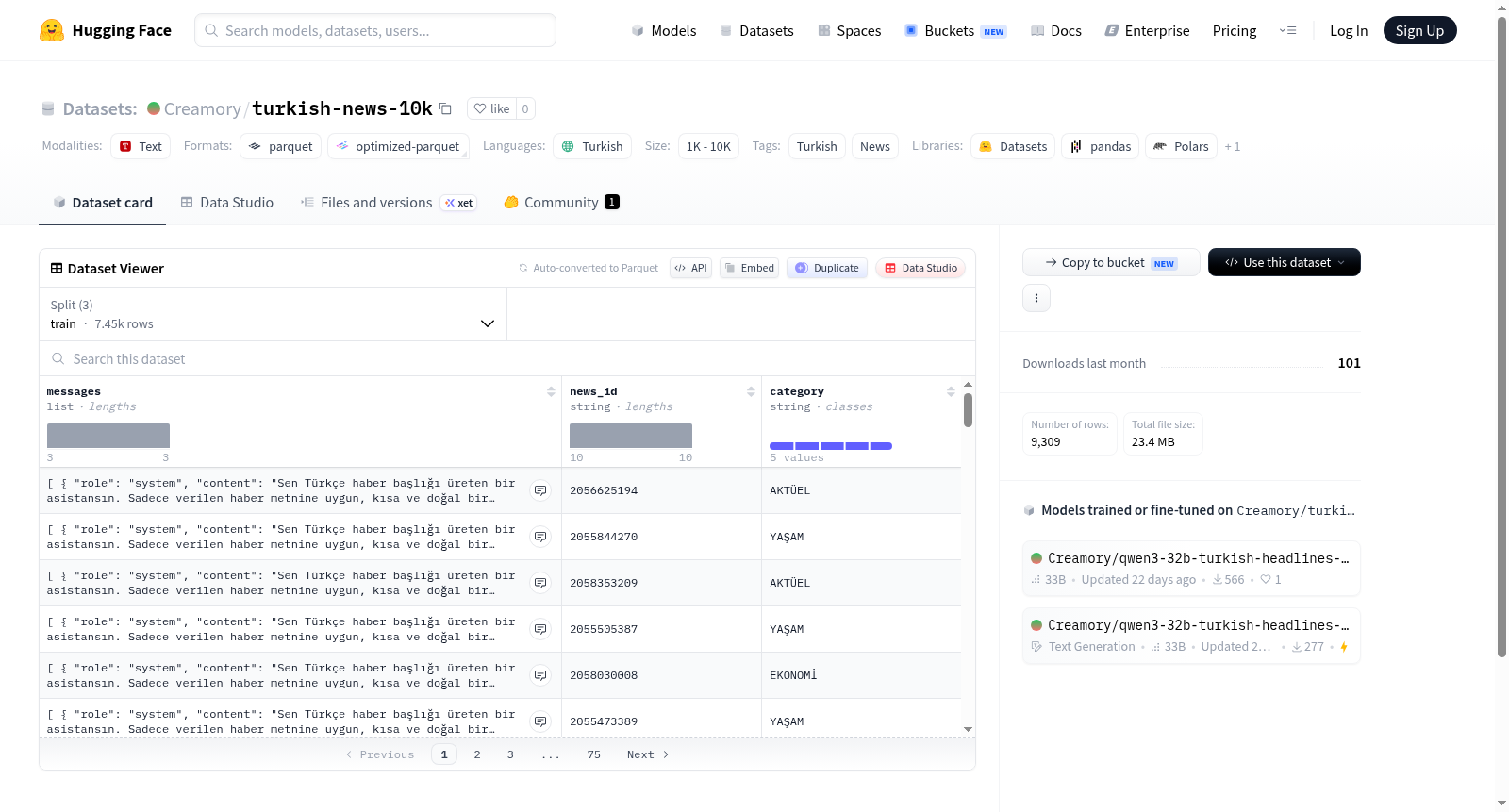This screenshot has height=812, width=1509.
Task: Open the expand-message icon for news 2058353209
Action: 540,583
